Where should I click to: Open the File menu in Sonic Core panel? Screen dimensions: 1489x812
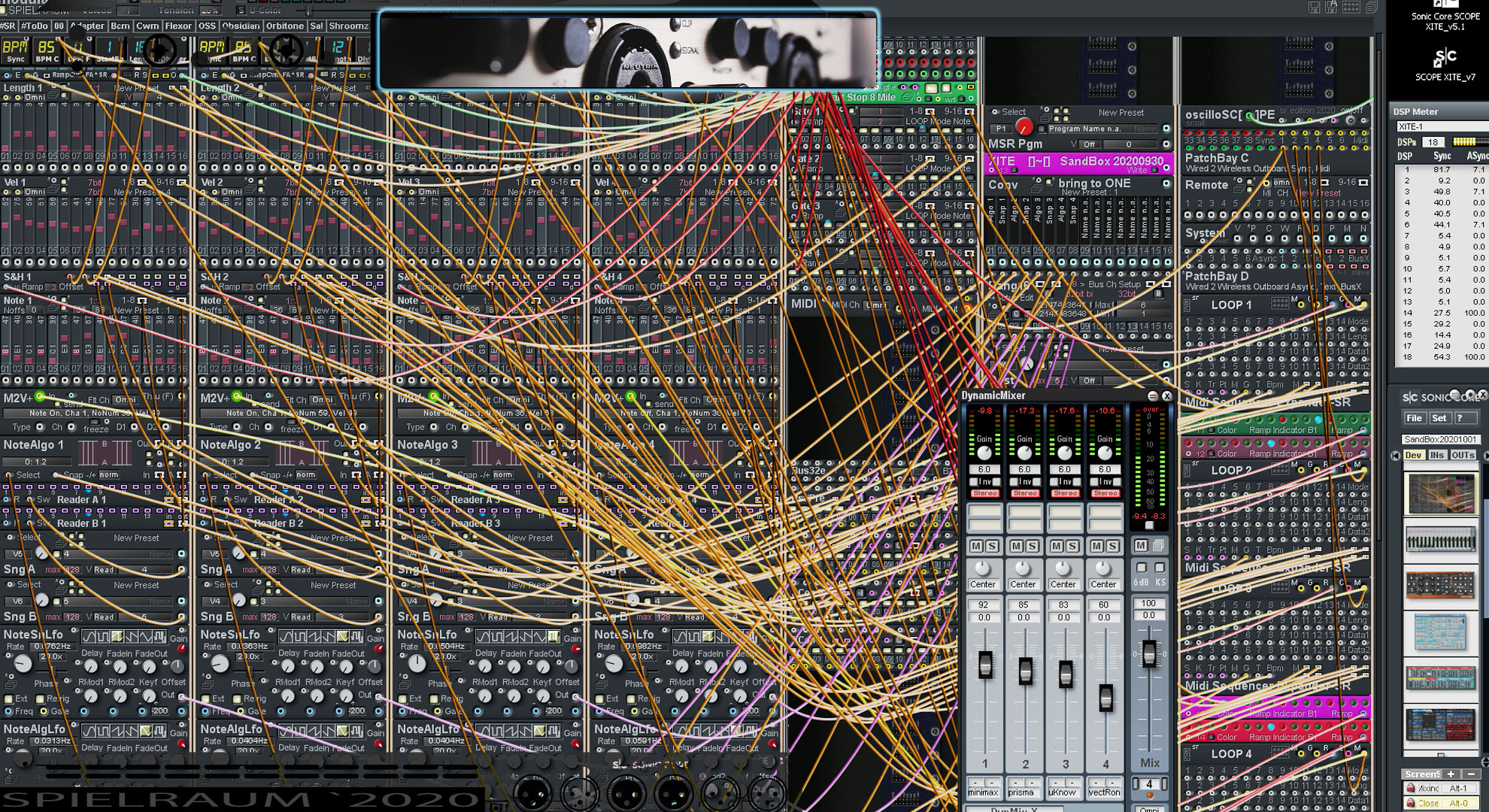tap(1415, 418)
